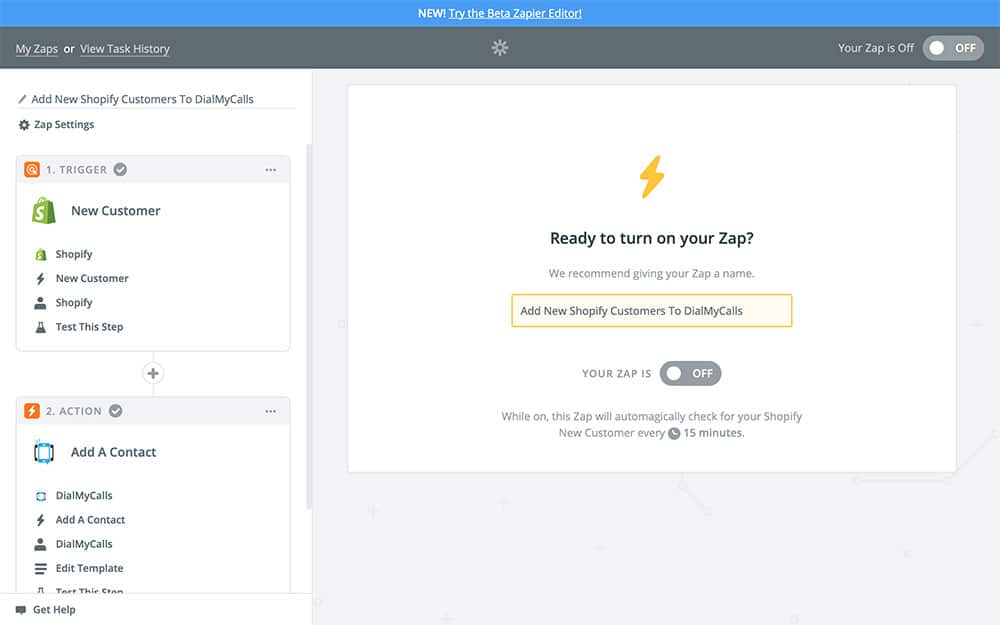Open the trigger step three-dot menu
The height and width of the screenshot is (625, 1000).
point(270,170)
